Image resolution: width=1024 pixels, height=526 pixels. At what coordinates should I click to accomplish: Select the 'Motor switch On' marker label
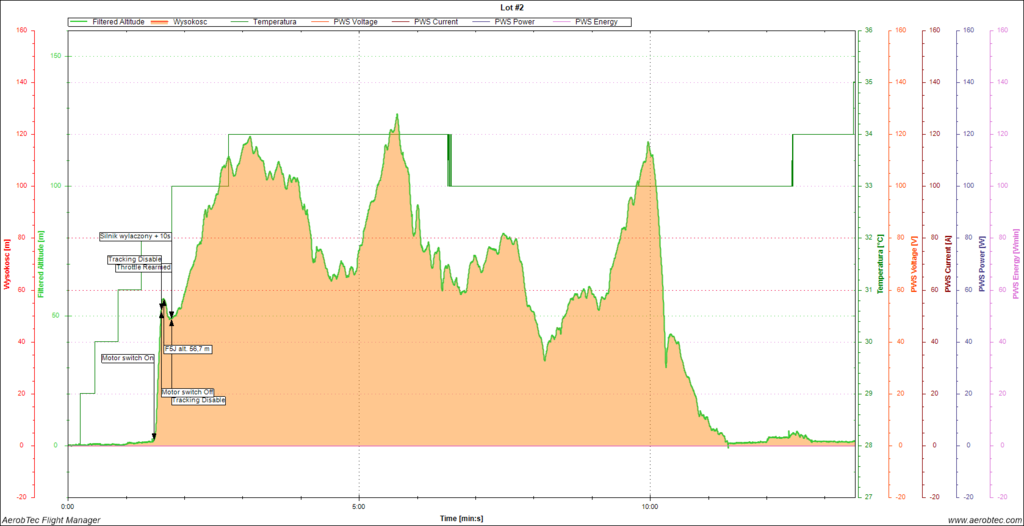pyautogui.click(x=128, y=357)
